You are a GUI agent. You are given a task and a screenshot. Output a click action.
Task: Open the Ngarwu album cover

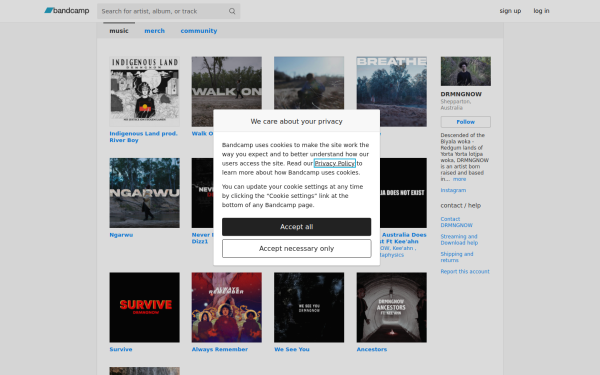pos(145,193)
